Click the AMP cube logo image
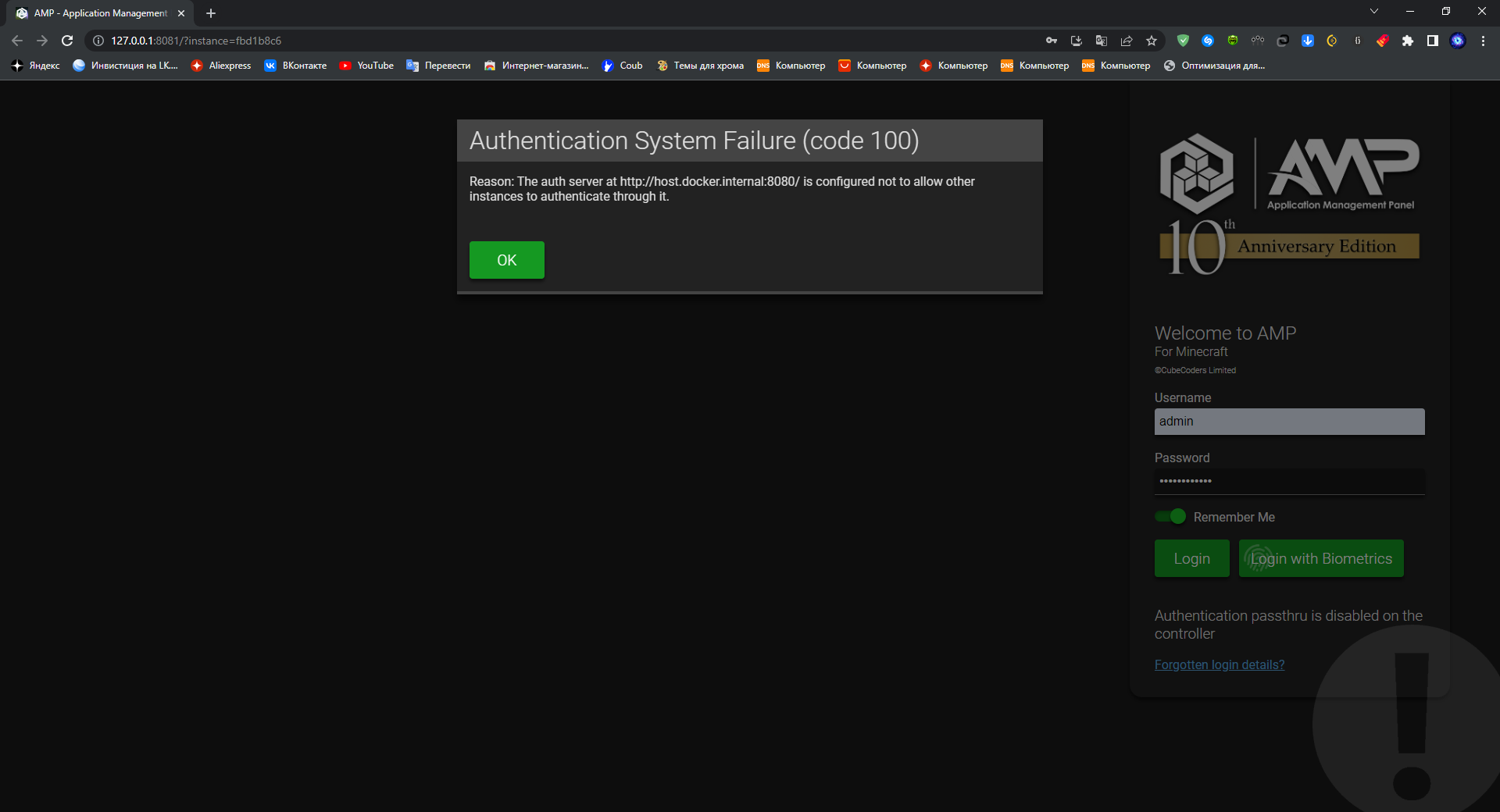Screen dimensions: 1500x812 (1196, 173)
